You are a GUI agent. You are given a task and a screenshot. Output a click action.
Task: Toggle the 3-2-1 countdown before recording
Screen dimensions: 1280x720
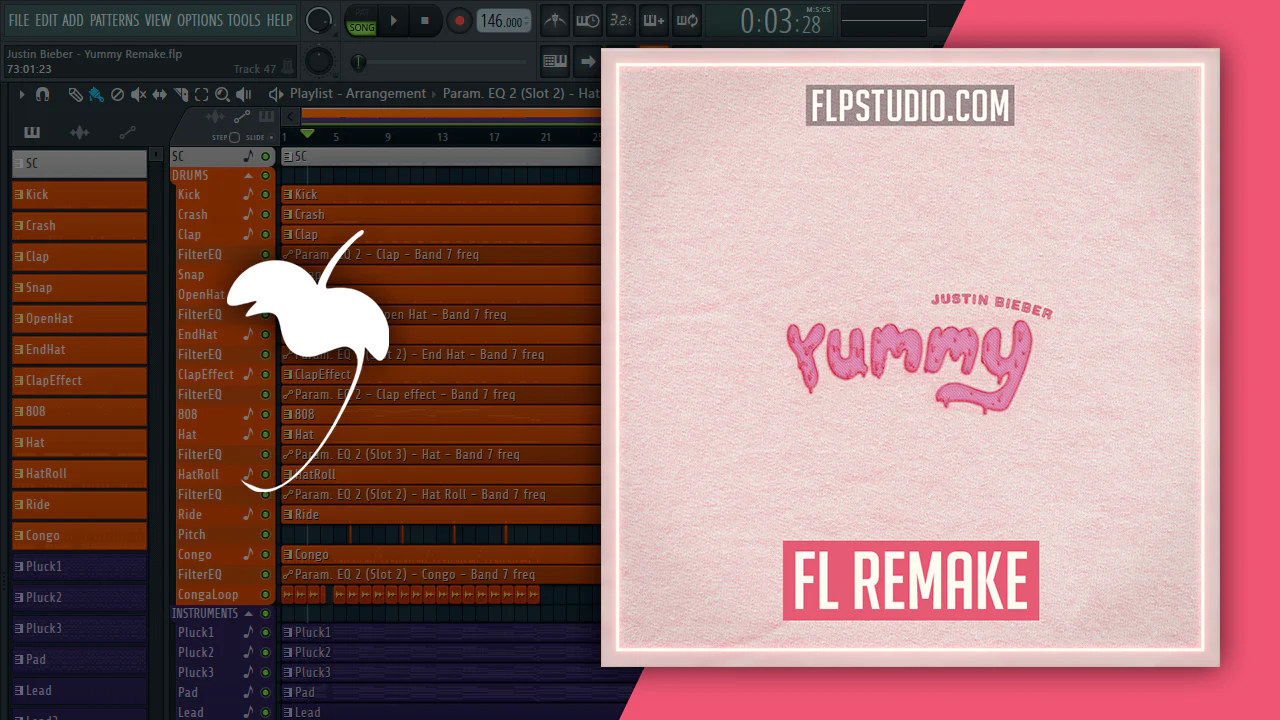621,20
